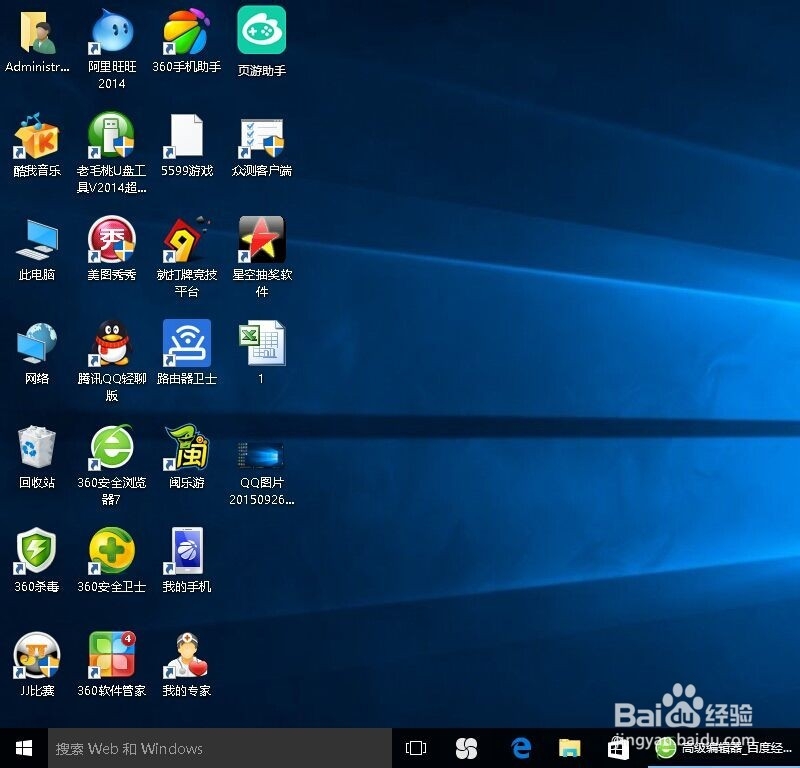
Task: Open 360安全卫士 shortcut
Action: (111, 551)
